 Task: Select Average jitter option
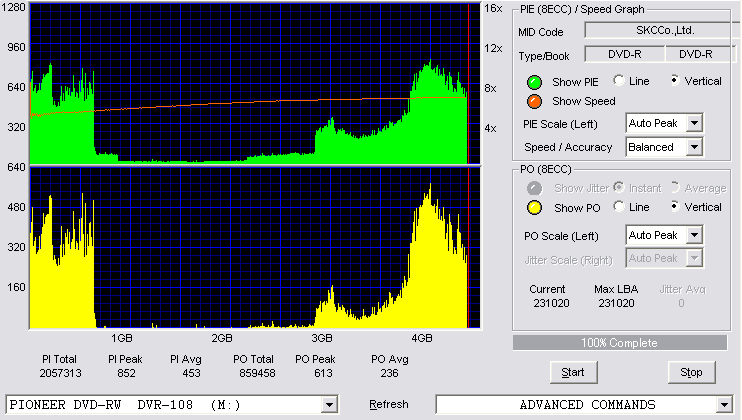[x=675, y=187]
